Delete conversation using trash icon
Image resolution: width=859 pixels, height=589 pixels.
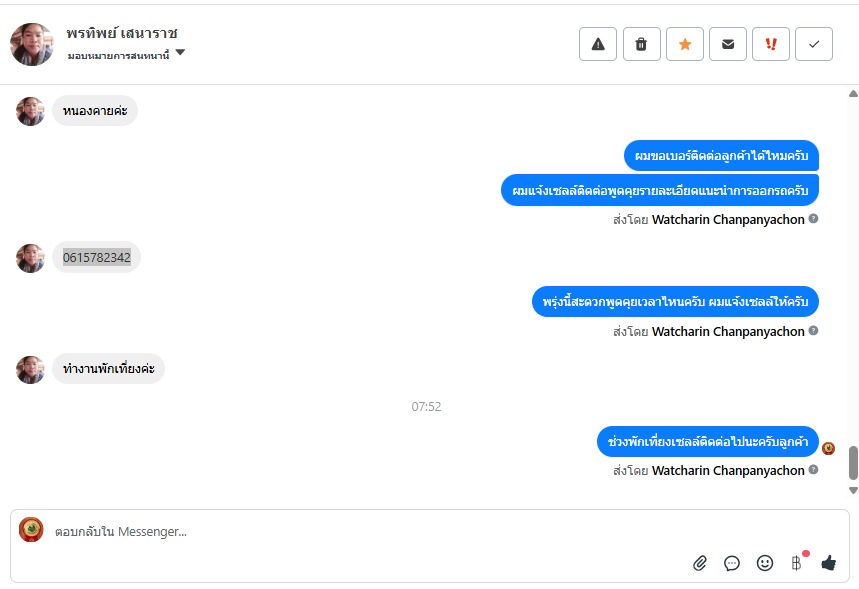[x=641, y=44]
